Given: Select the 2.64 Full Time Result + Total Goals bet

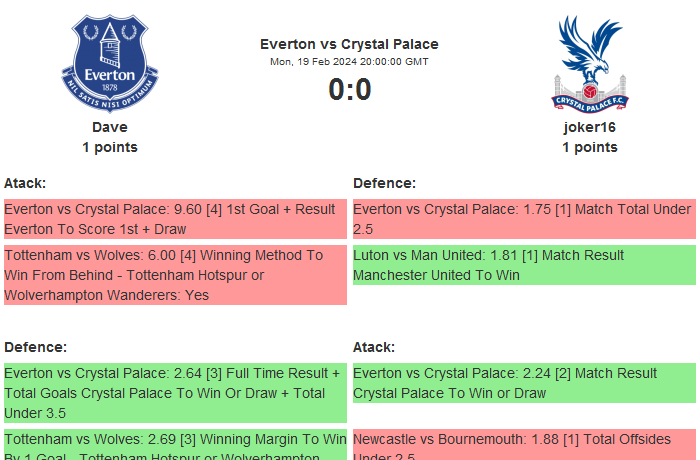Looking at the screenshot, I should pos(175,393).
